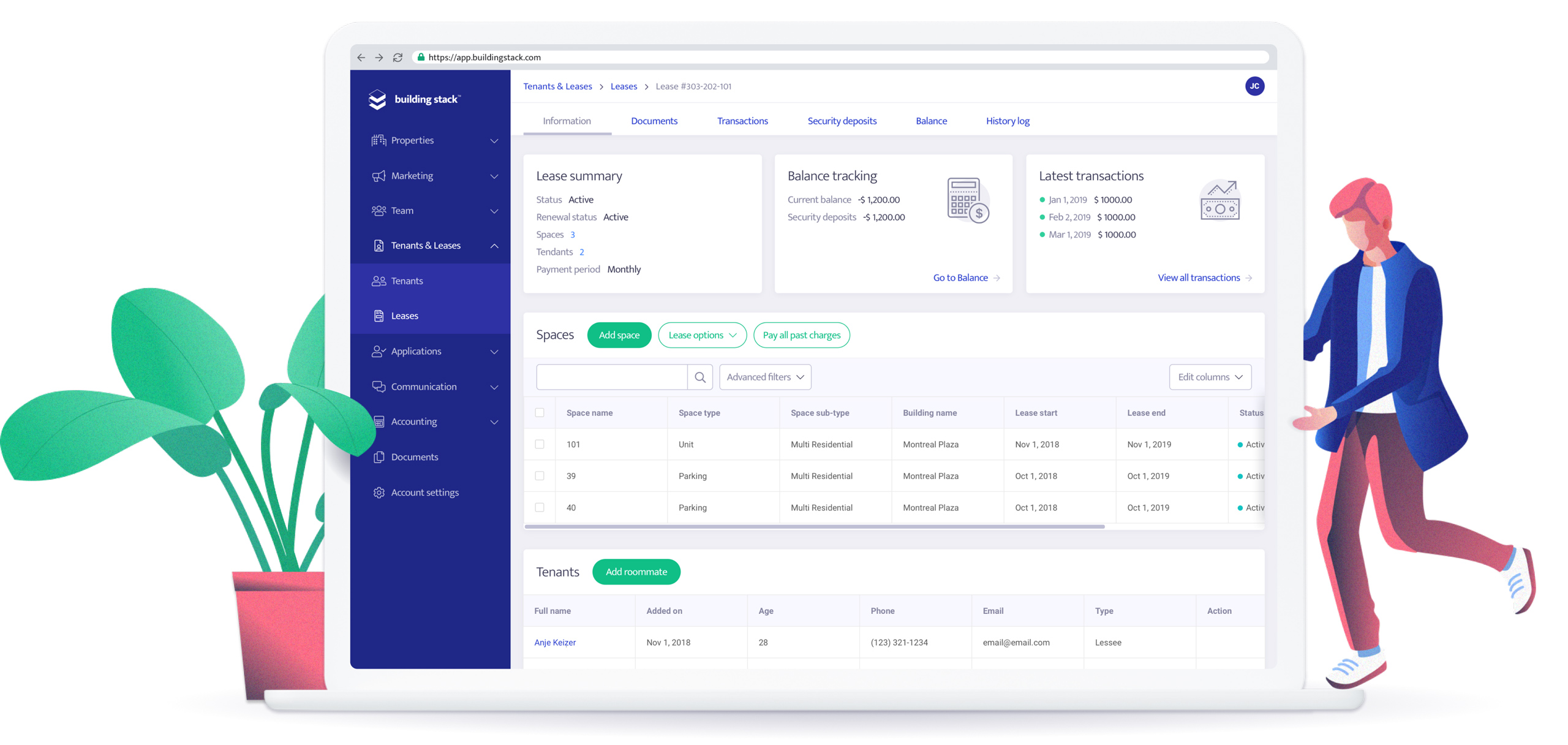Check the box for space 101
The height and width of the screenshot is (745, 1568).
point(540,444)
